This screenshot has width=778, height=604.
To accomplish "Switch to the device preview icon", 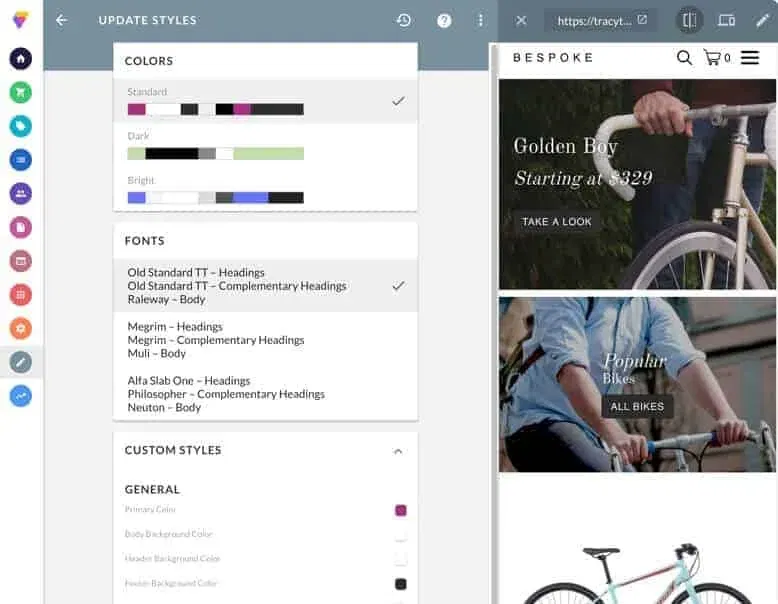I will [726, 20].
